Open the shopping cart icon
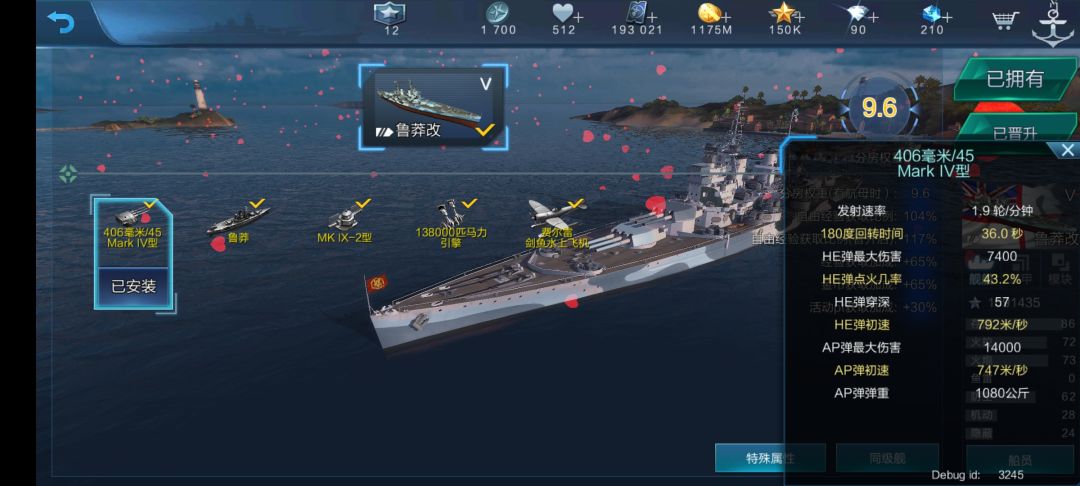The height and width of the screenshot is (486, 1080). pos(1006,20)
